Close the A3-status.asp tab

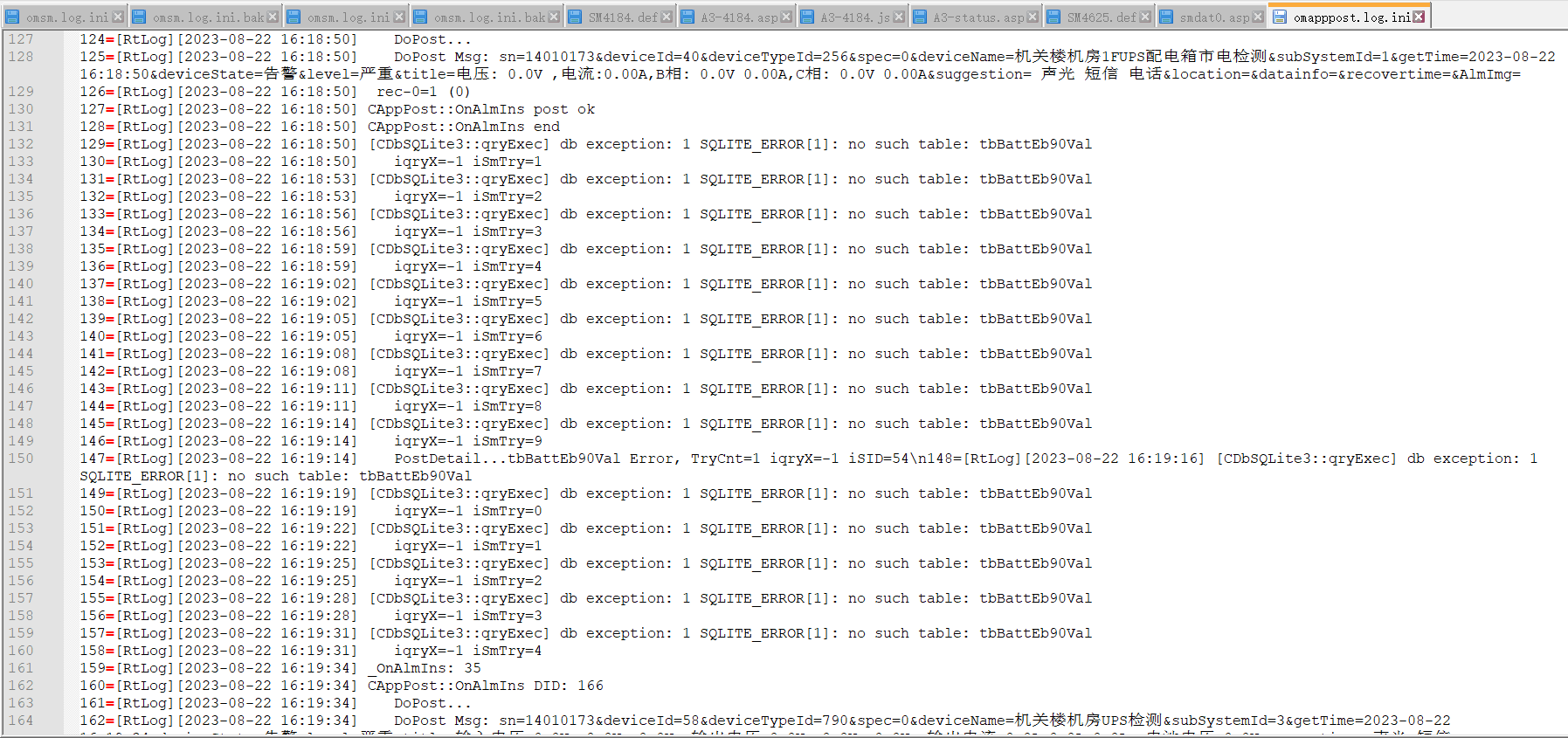click(x=1033, y=17)
